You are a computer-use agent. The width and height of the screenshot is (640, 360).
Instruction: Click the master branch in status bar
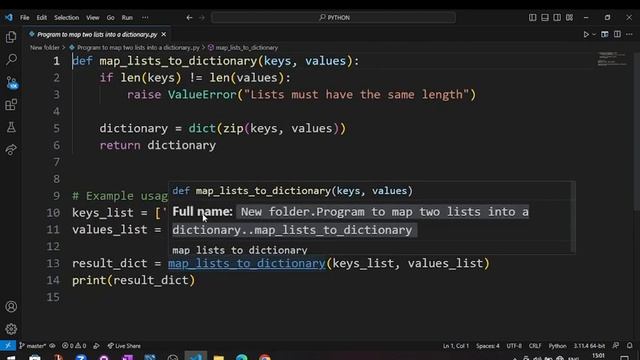33,346
